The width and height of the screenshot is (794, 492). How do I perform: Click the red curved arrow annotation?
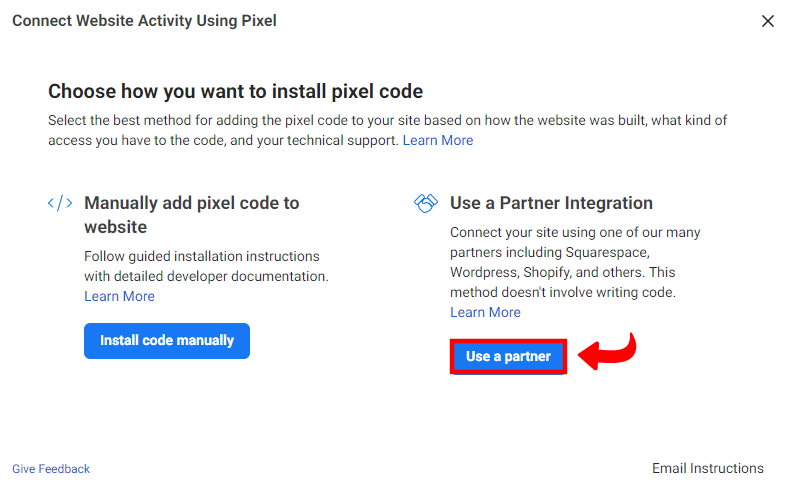(x=609, y=353)
